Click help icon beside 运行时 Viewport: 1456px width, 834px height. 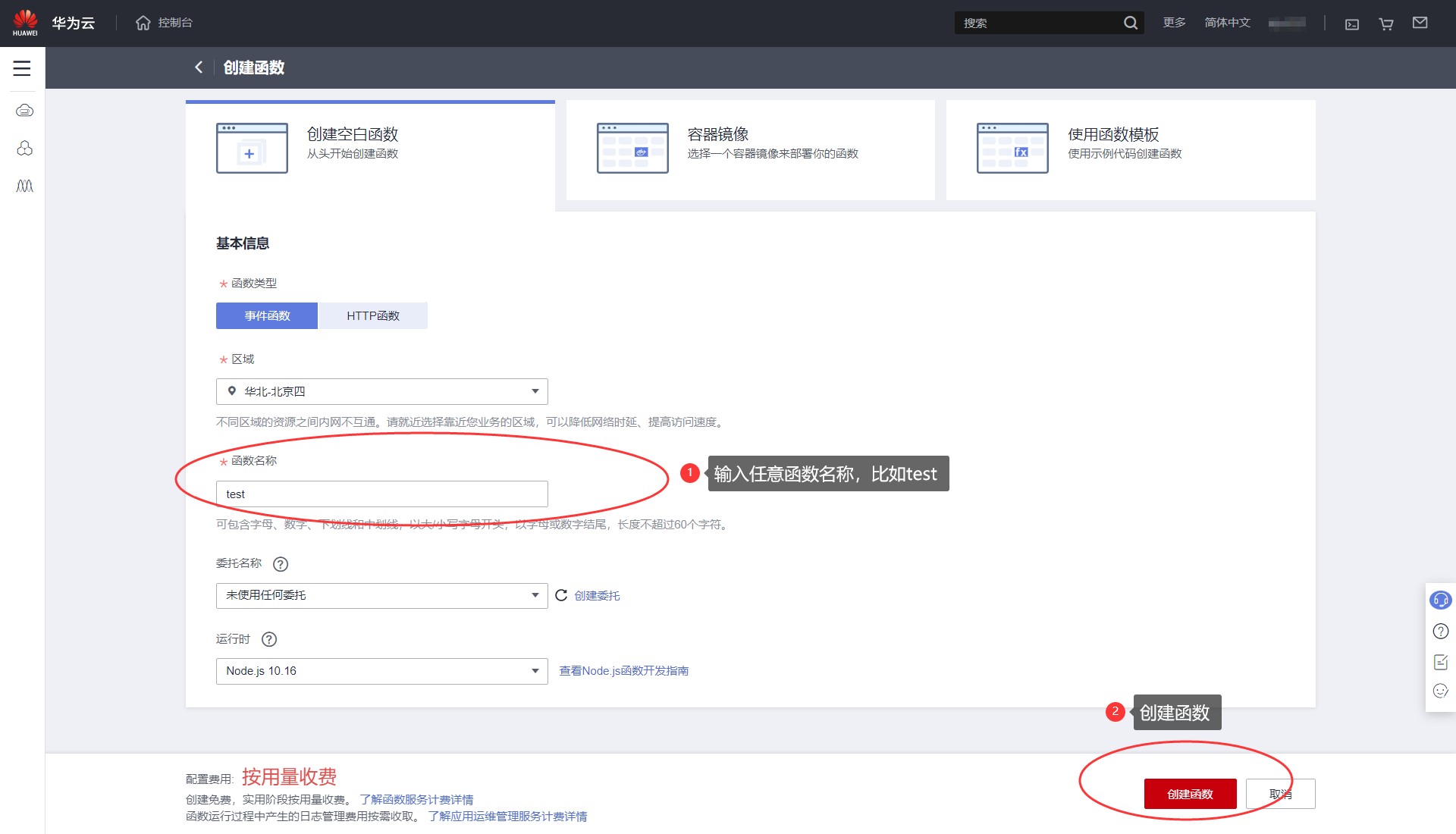click(269, 639)
